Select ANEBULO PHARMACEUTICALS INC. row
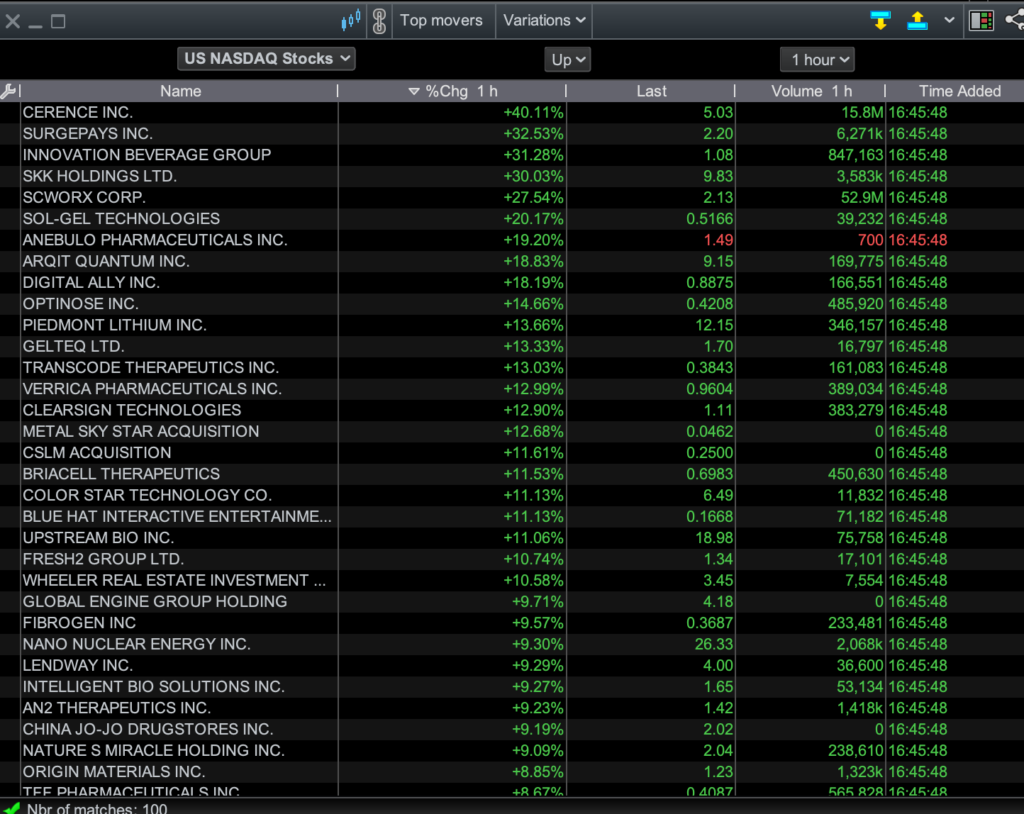Viewport: 1024px width, 814px height. (512, 240)
